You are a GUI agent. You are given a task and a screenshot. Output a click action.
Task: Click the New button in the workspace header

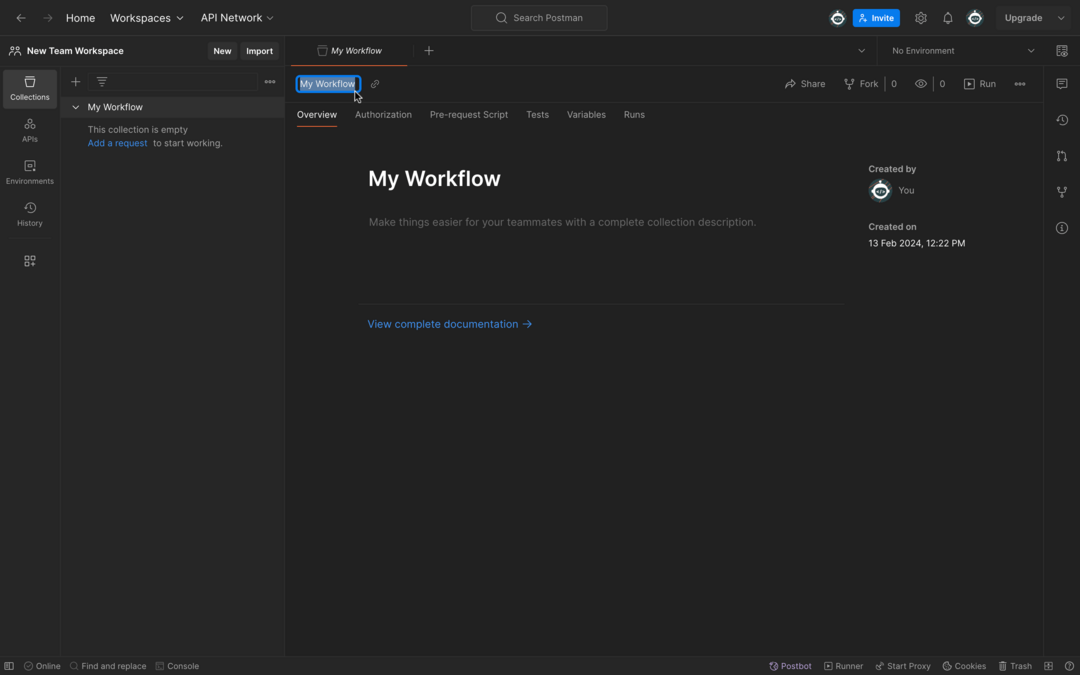pos(222,51)
